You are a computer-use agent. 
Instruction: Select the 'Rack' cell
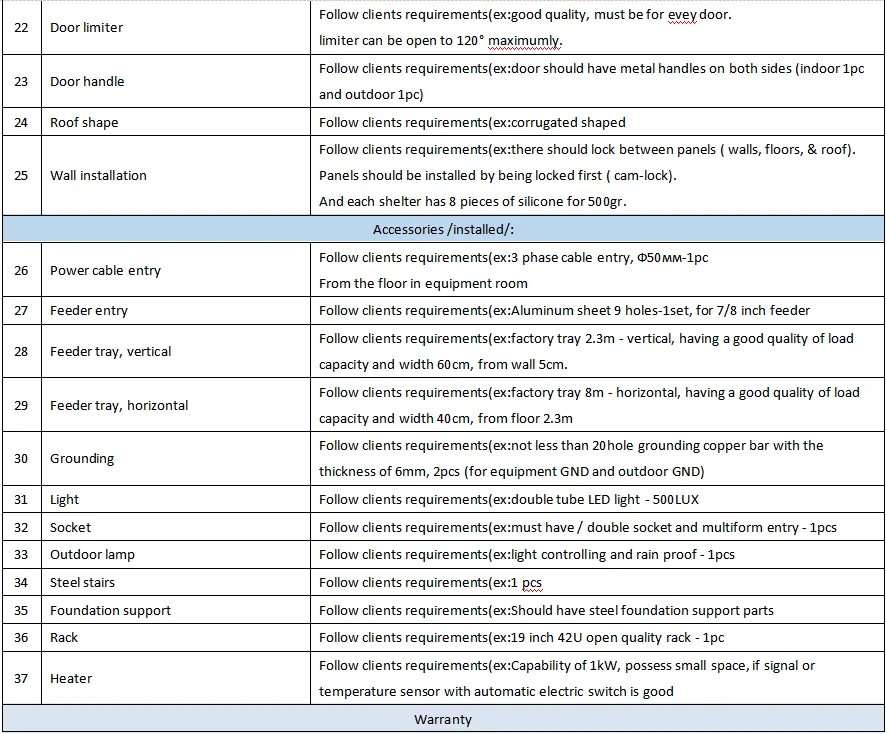click(176, 637)
